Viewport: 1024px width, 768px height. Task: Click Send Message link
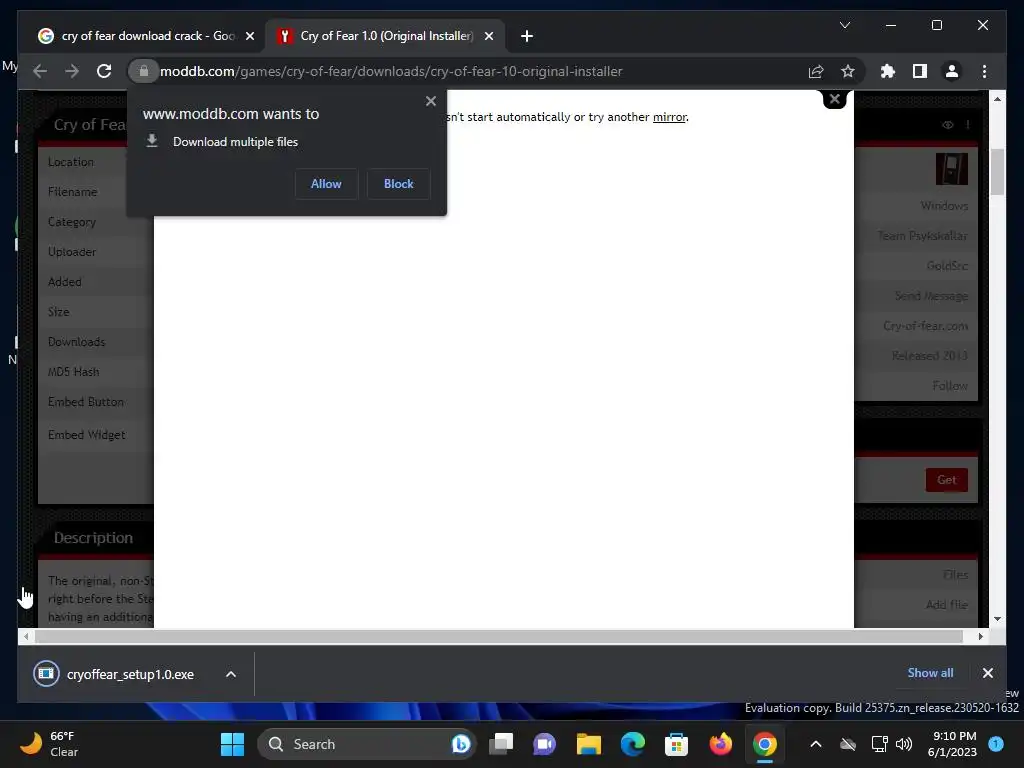coord(931,296)
